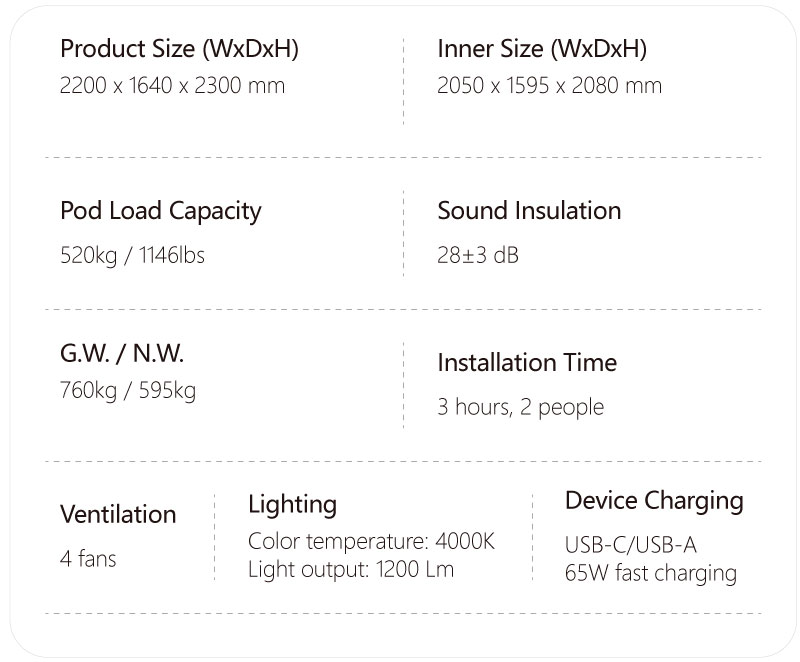Click the G.W. / N.W. heading
Screen dimensions: 800x662
(x=122, y=353)
